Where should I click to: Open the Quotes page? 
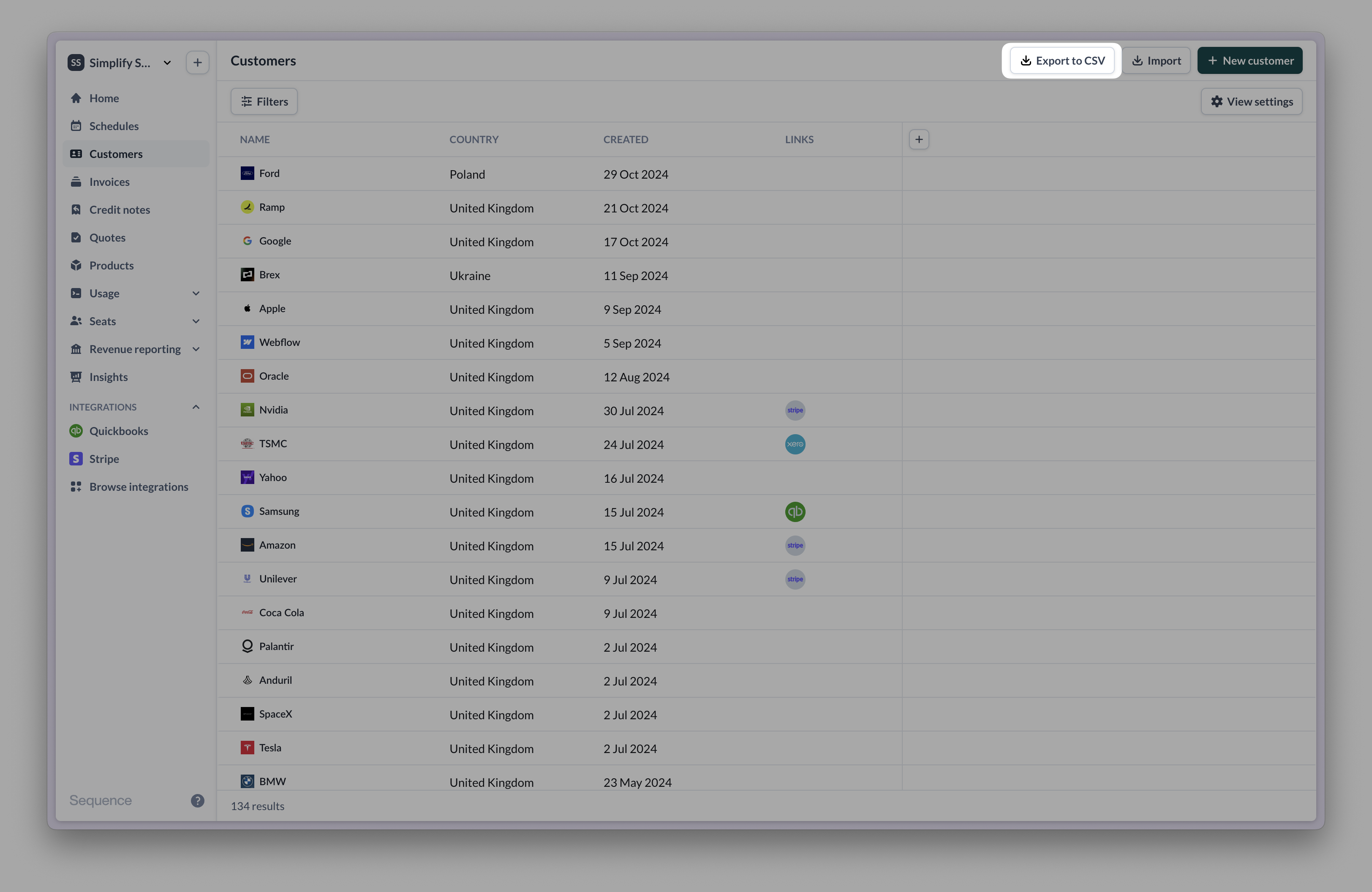(136, 237)
